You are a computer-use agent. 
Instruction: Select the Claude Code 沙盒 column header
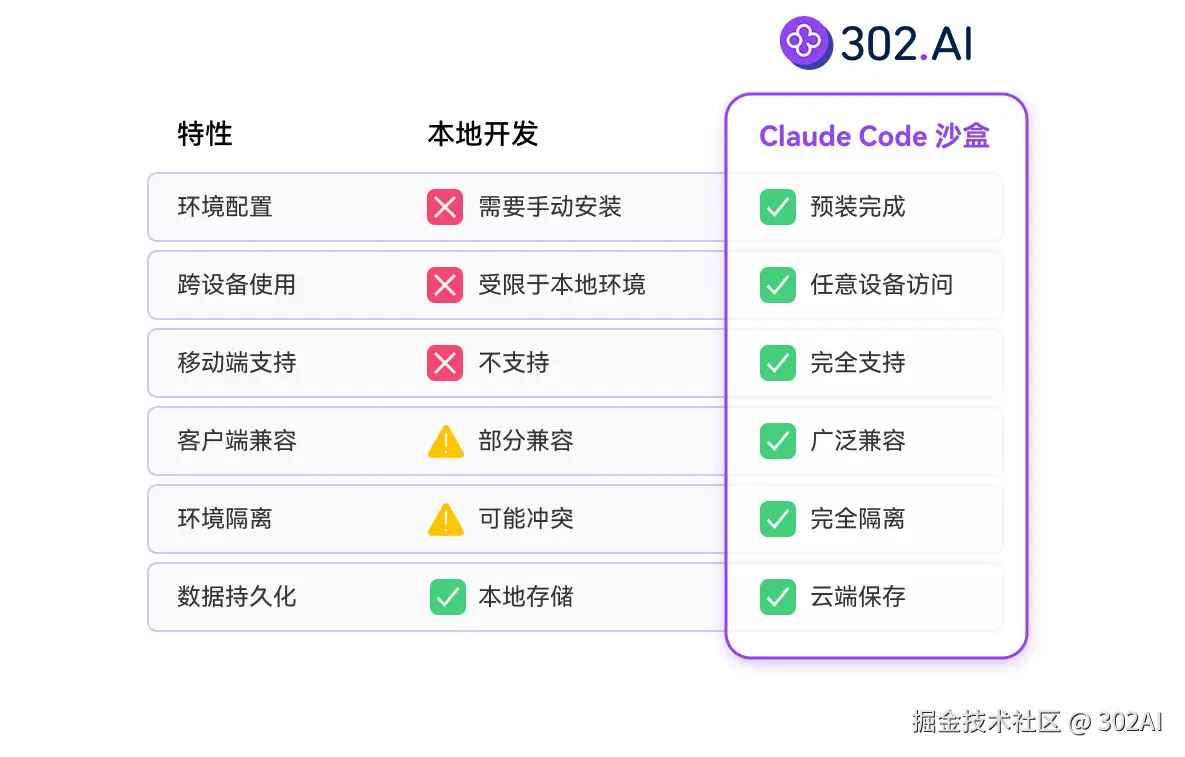(874, 136)
